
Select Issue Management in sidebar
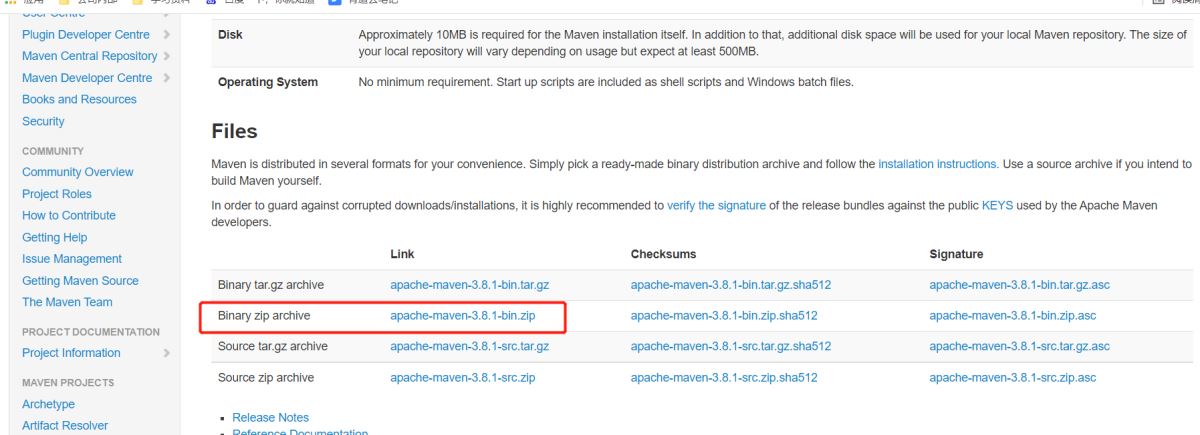(72, 259)
